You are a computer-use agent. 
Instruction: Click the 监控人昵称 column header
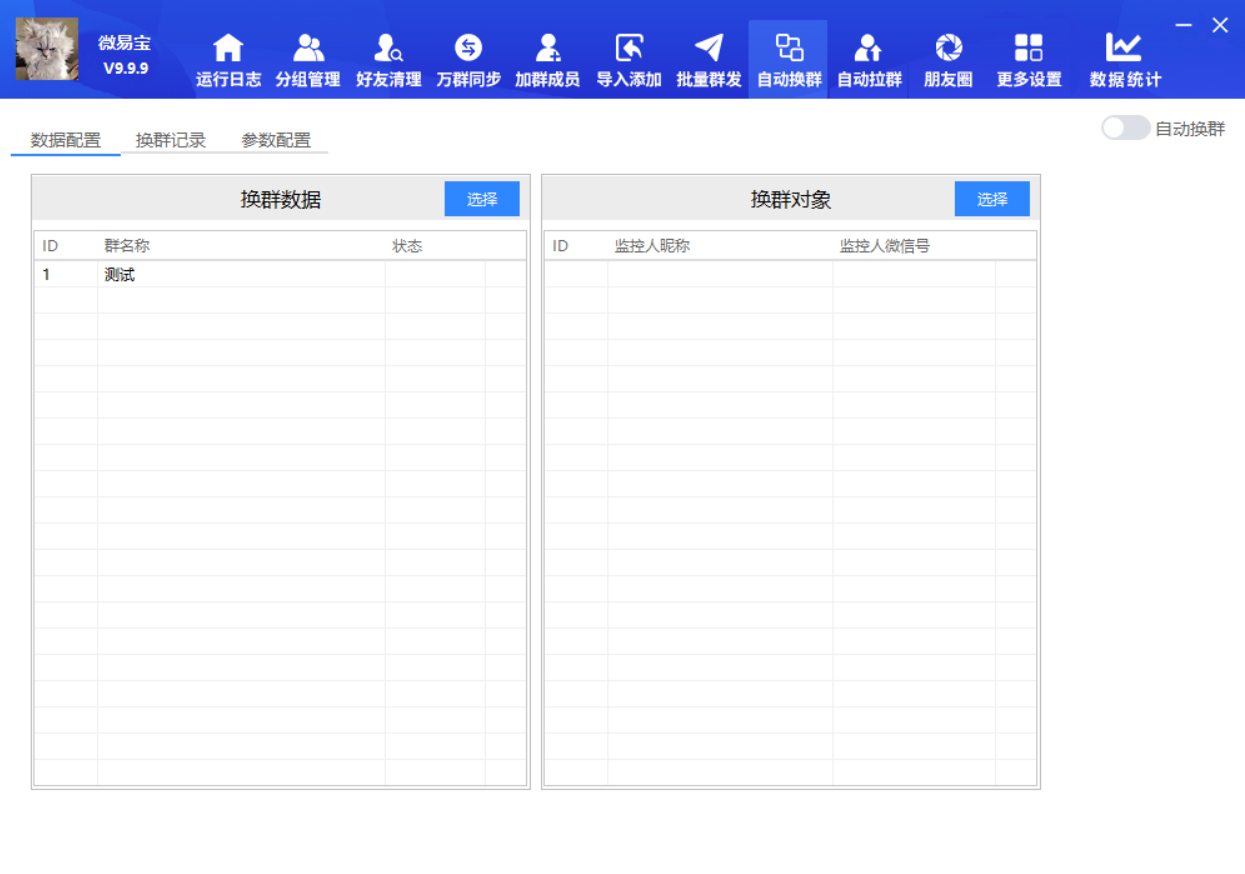[652, 246]
